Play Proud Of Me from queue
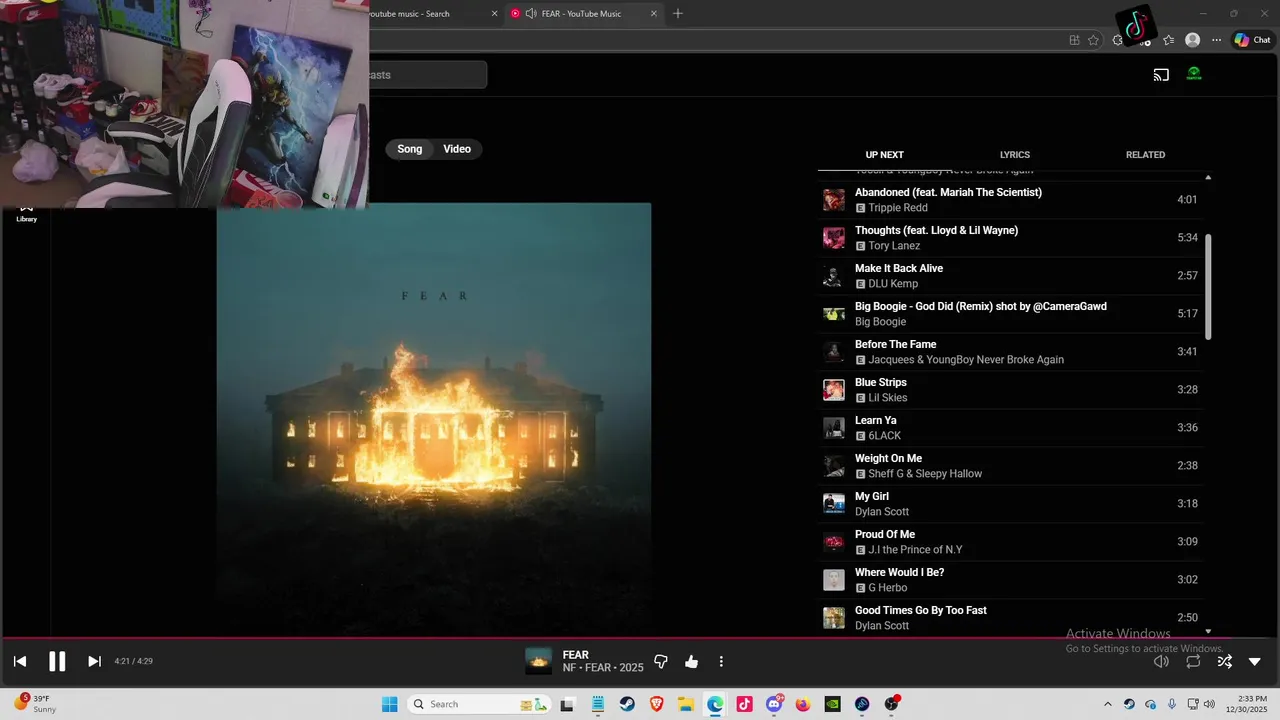 tap(1010, 542)
